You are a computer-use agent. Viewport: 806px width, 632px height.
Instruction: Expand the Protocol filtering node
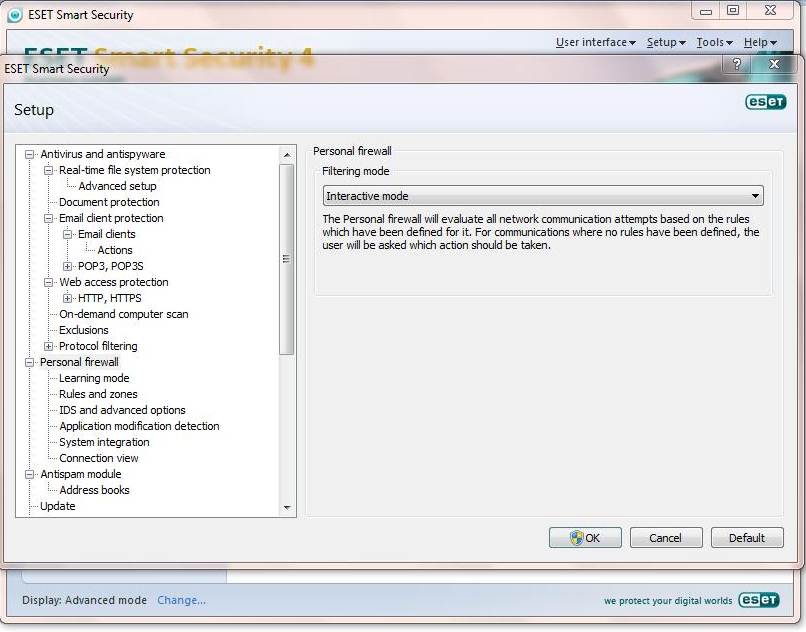pos(48,346)
